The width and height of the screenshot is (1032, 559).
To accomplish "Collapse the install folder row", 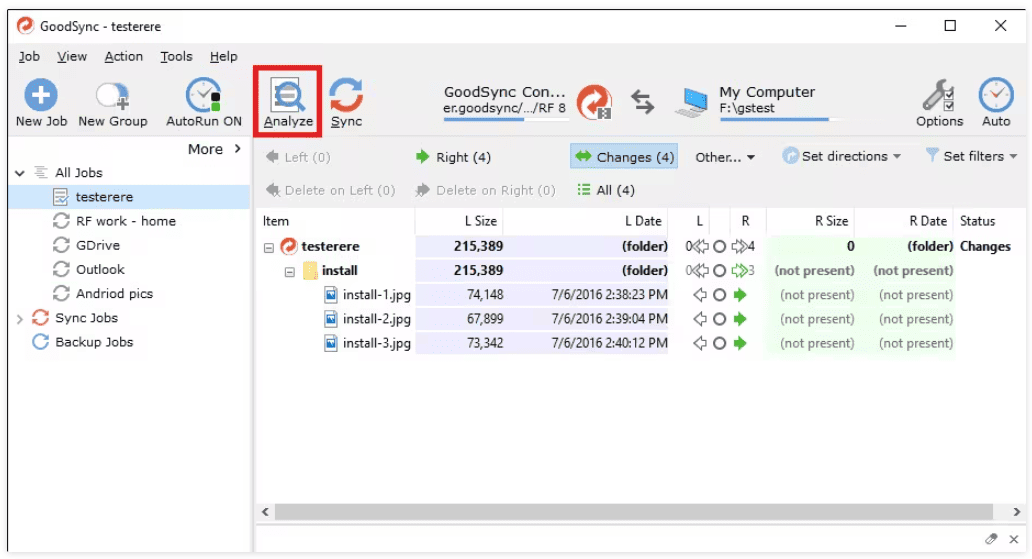I will click(x=290, y=272).
